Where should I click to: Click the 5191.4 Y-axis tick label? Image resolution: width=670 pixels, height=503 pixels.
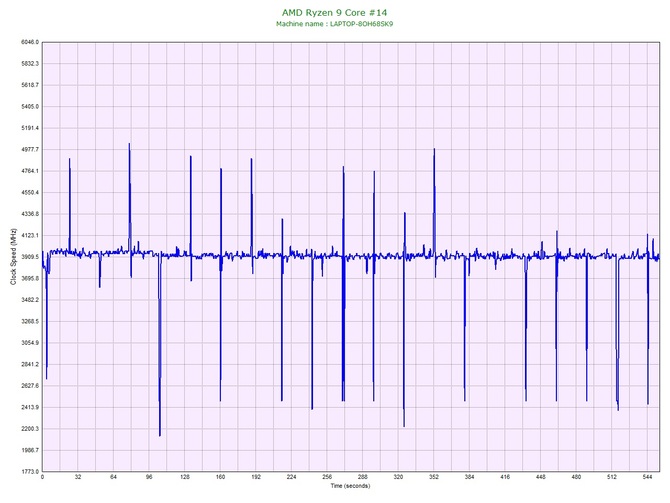pyautogui.click(x=30, y=128)
